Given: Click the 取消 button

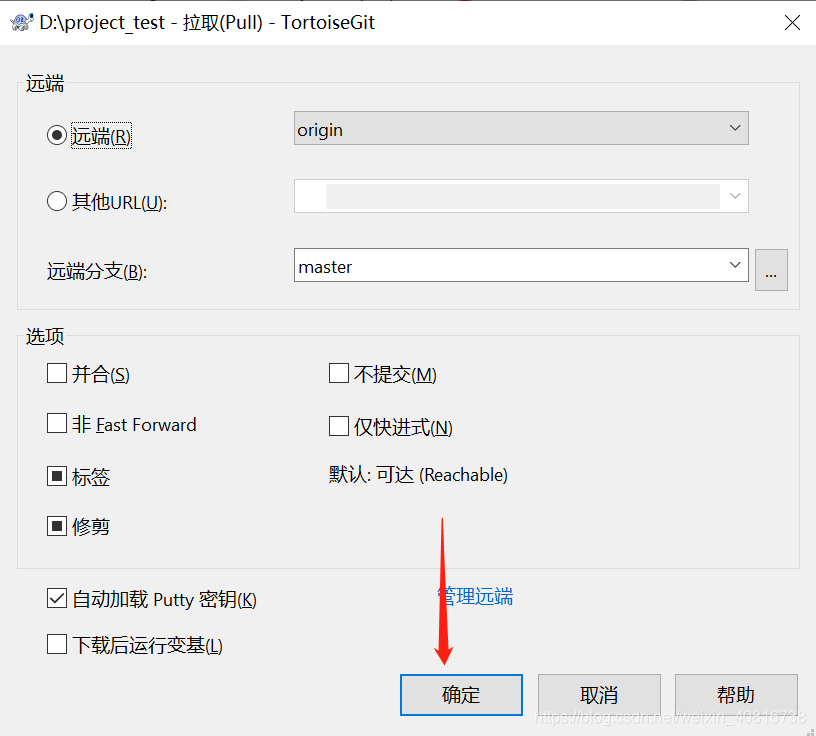Looking at the screenshot, I should click(x=599, y=695).
